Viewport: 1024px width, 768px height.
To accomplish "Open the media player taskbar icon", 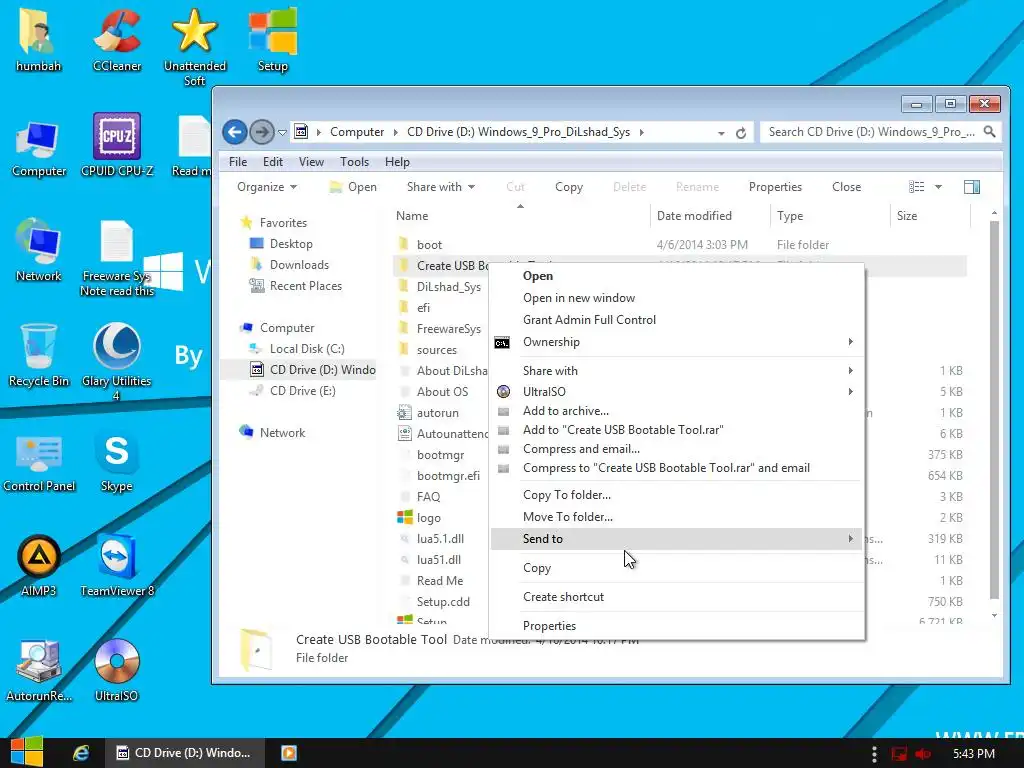I will tap(289, 753).
